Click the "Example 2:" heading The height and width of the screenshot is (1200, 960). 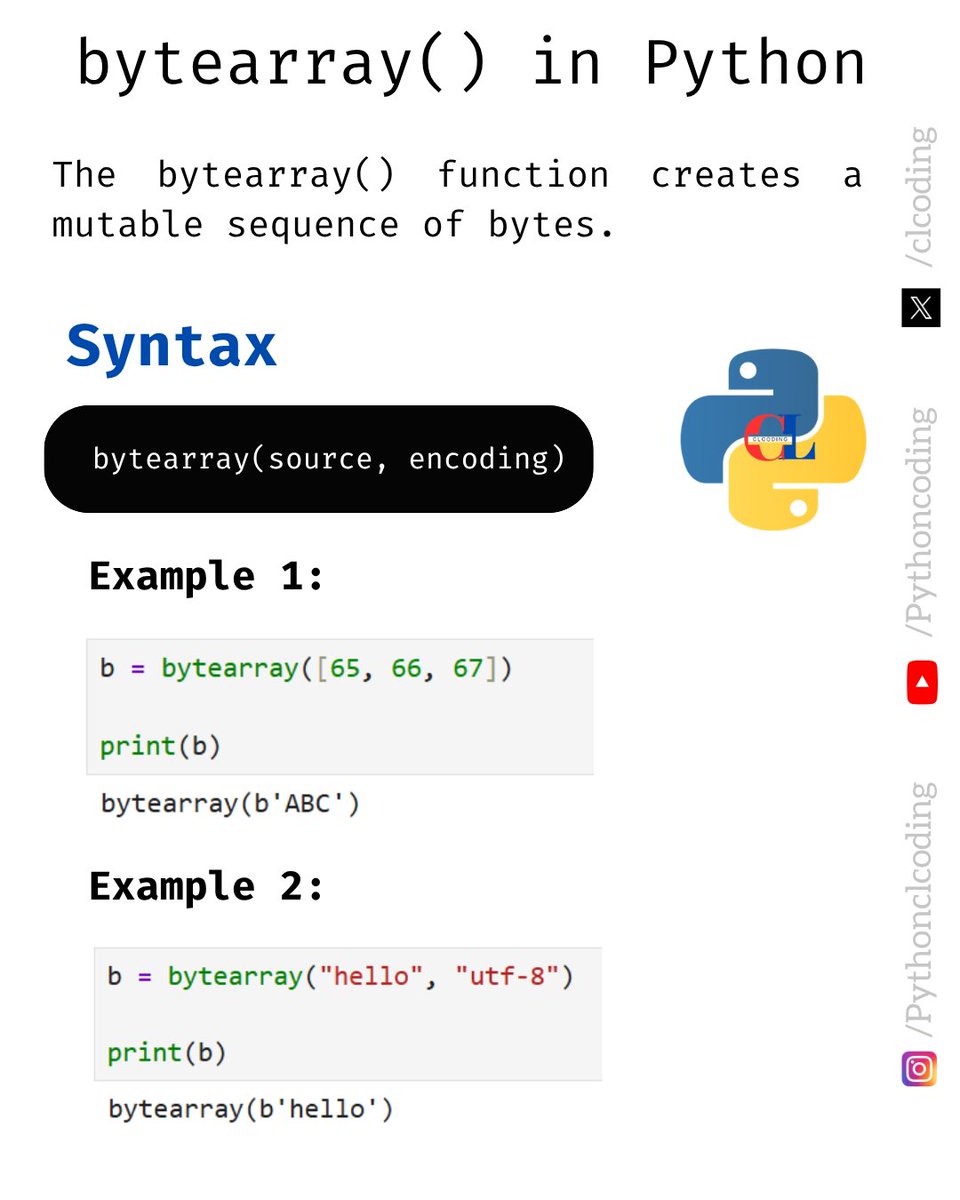pyautogui.click(x=207, y=886)
